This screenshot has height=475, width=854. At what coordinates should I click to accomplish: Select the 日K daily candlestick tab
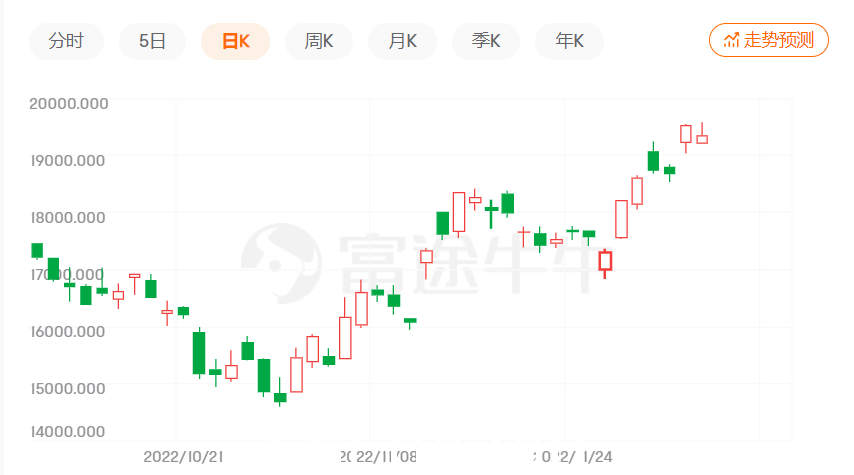tap(235, 41)
